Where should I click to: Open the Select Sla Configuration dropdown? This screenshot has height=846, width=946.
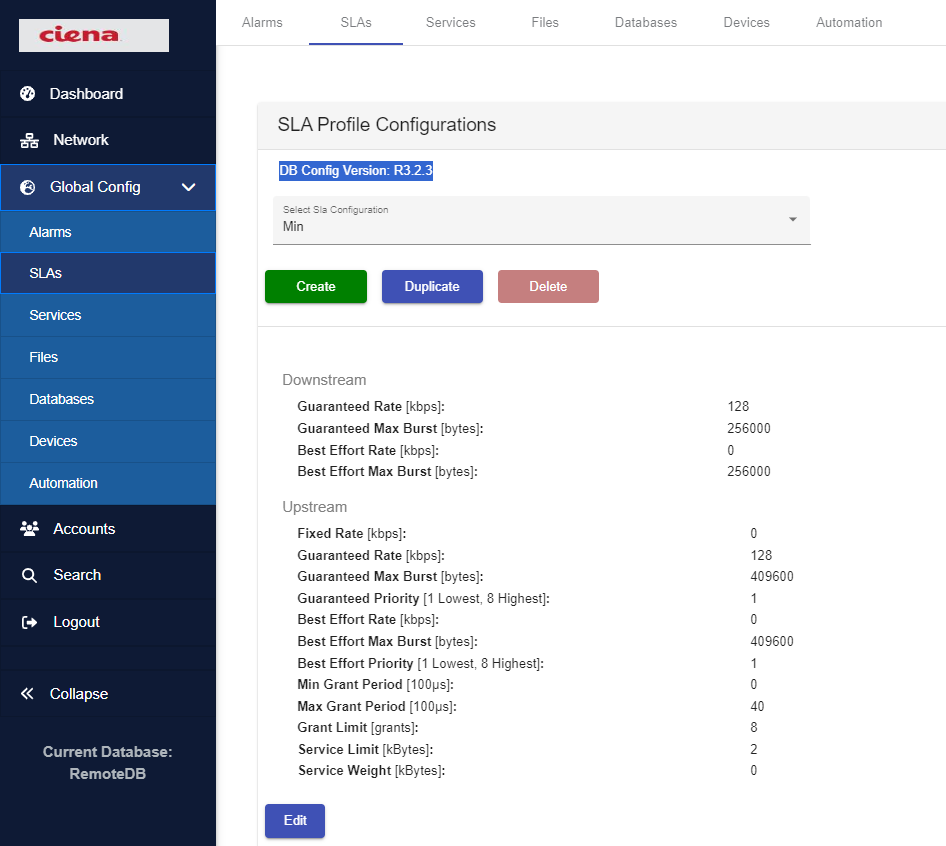(x=541, y=220)
